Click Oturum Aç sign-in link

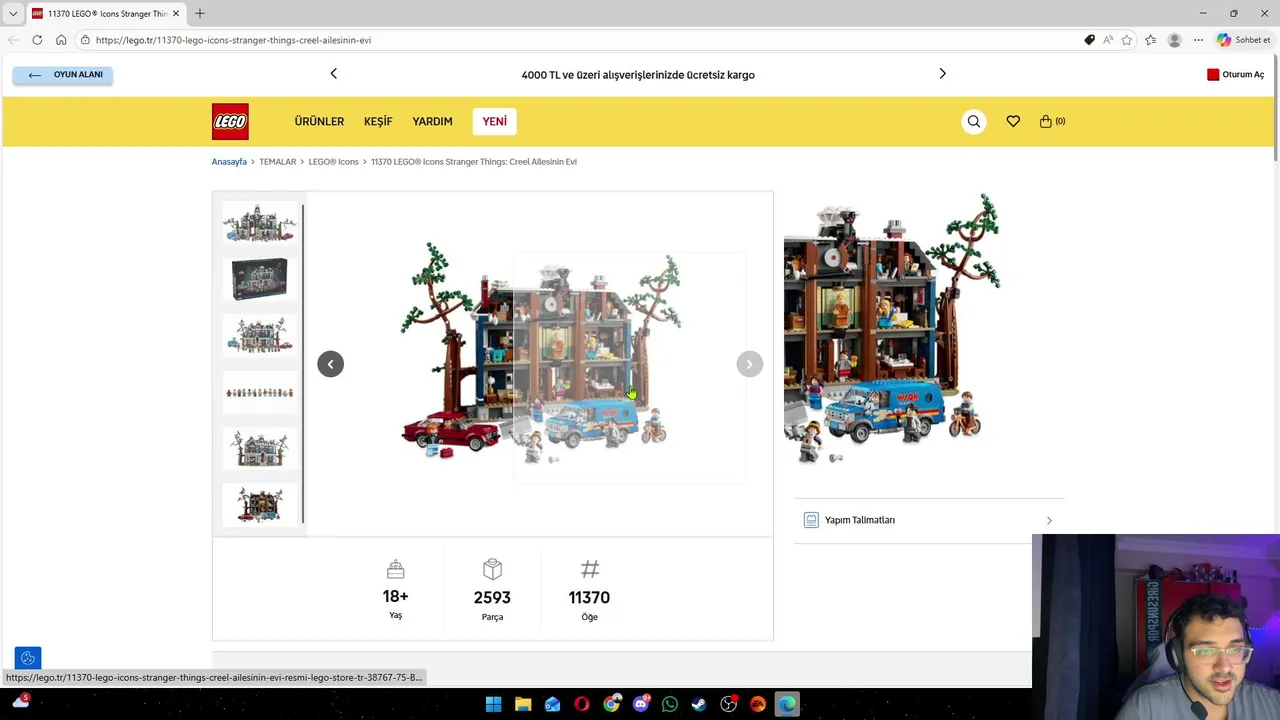pyautogui.click(x=1236, y=74)
